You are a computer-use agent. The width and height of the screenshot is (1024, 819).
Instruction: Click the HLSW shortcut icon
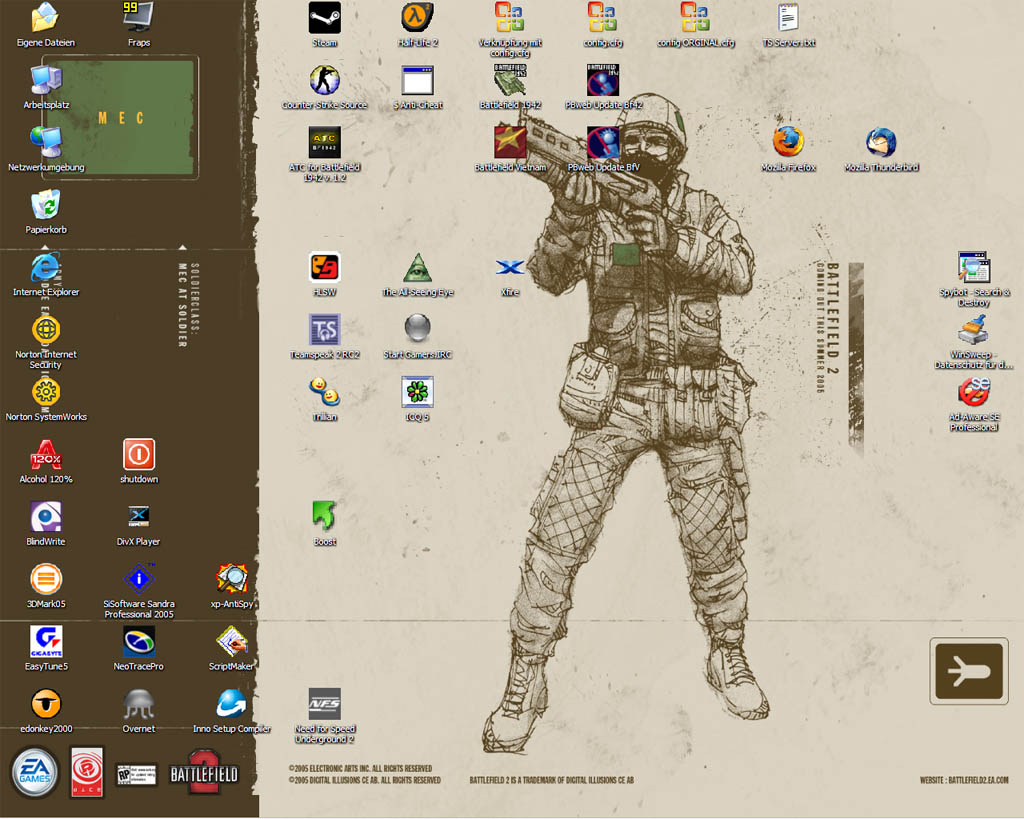coord(325,267)
